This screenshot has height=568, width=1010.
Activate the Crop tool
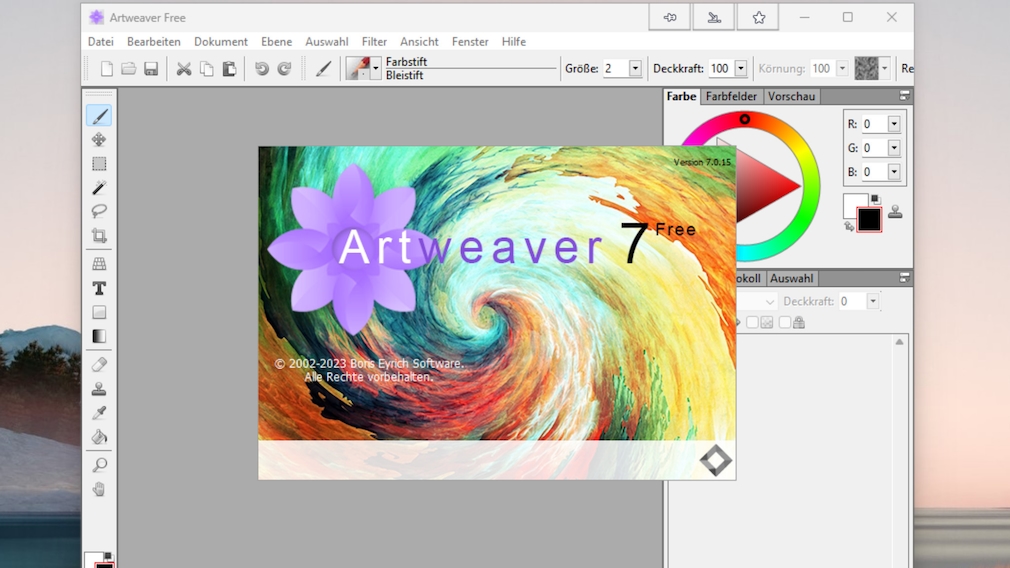pos(99,236)
